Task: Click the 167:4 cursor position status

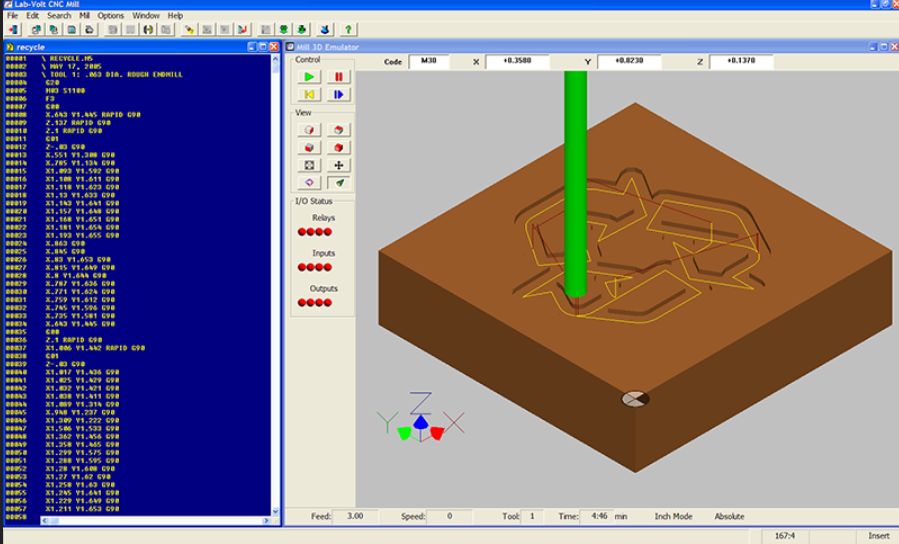Action: point(784,536)
